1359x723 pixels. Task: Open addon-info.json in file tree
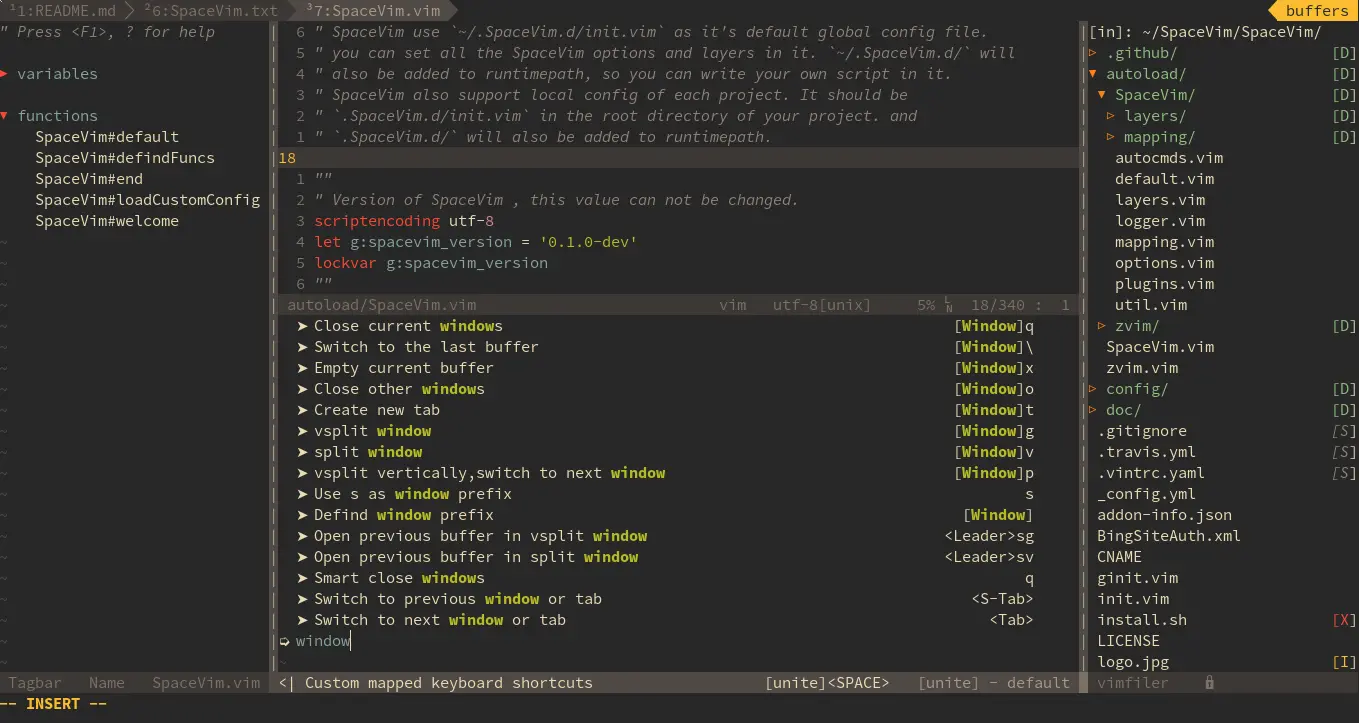click(x=1165, y=515)
